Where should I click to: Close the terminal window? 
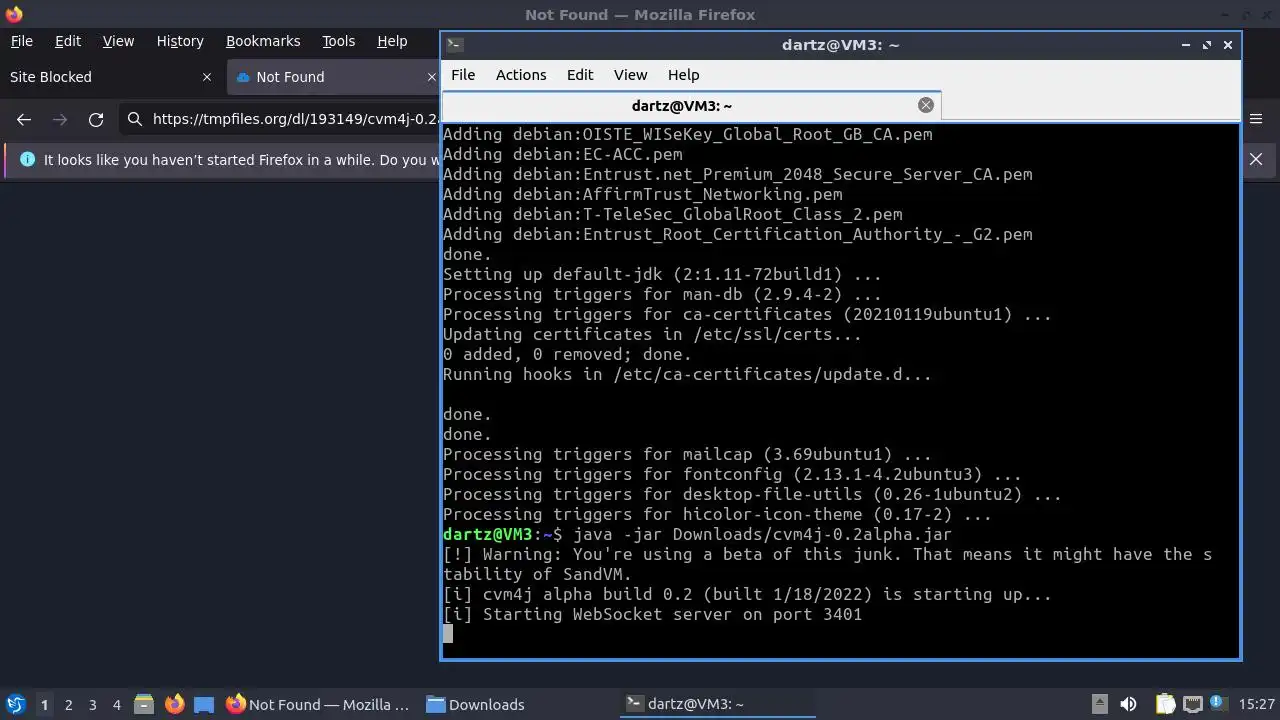pos(1228,44)
